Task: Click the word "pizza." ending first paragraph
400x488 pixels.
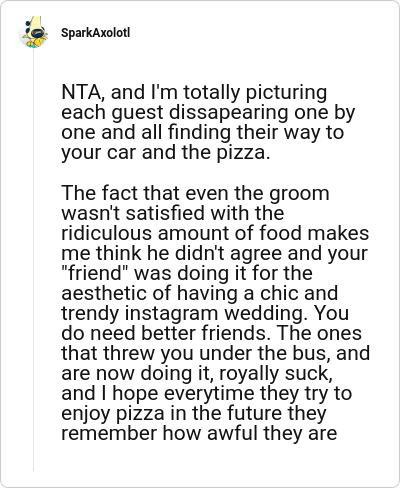Action: point(243,152)
